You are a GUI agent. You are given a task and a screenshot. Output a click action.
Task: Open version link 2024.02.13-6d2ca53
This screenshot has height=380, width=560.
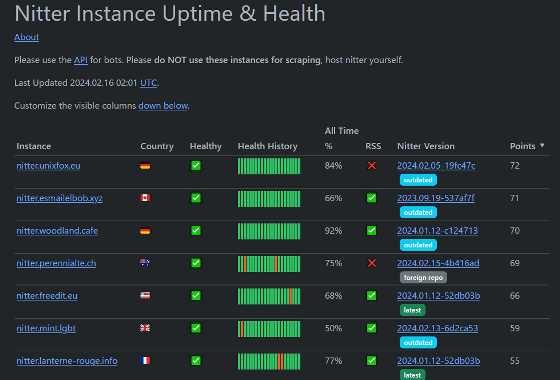438,328
